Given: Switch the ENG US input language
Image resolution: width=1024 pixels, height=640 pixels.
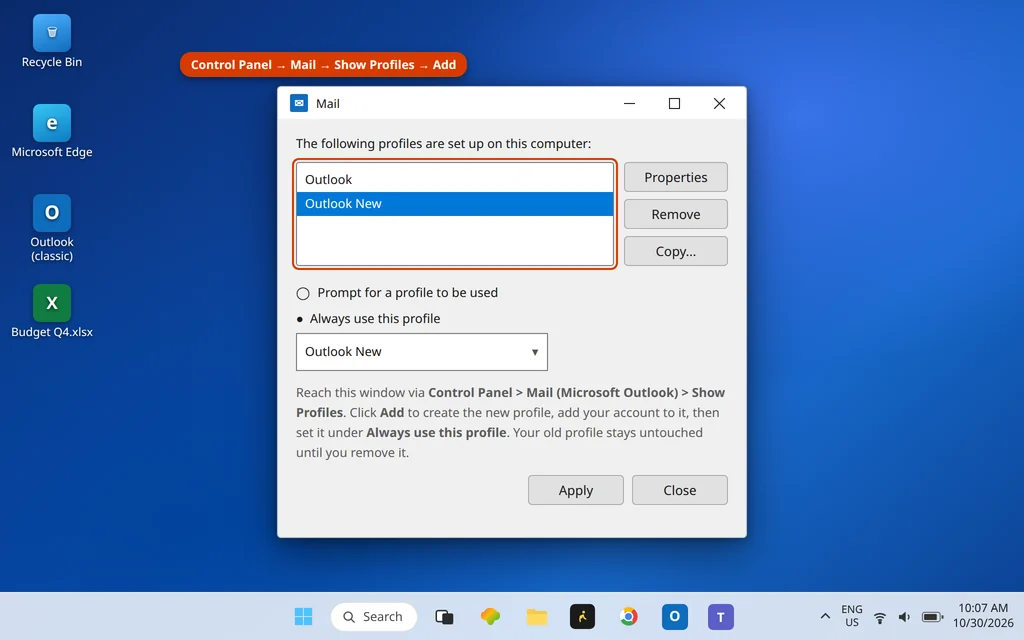Looking at the screenshot, I should 852,616.
